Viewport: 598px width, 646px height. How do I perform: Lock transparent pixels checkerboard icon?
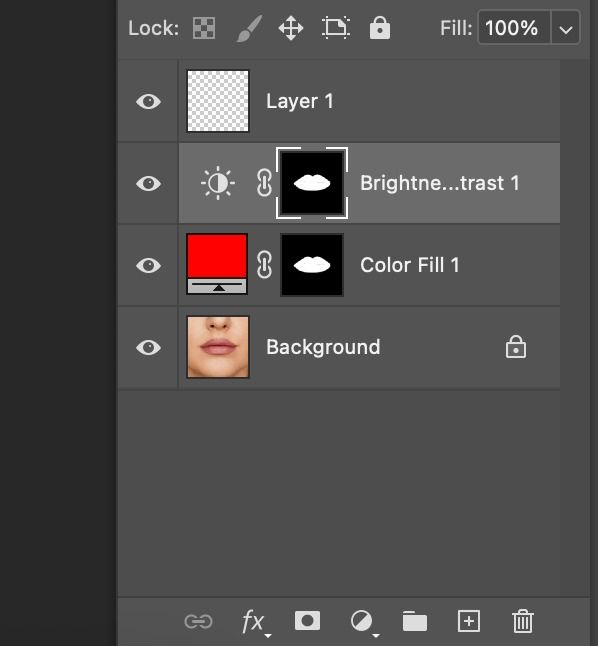pyautogui.click(x=204, y=28)
